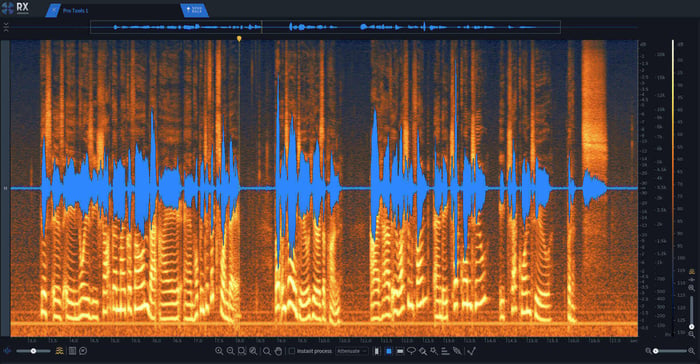Select the Brush selection tool
Screen dimensions: 700x364
pos(423,351)
